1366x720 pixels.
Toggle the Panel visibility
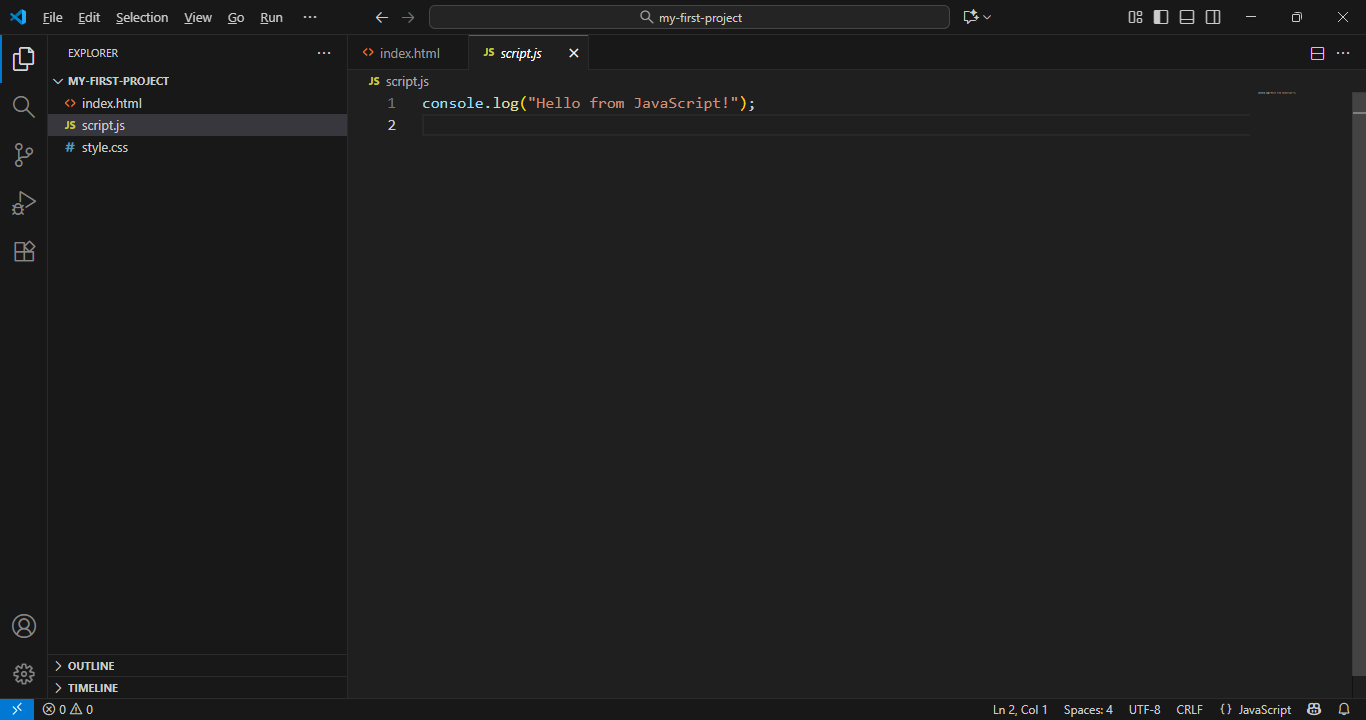coord(1186,17)
